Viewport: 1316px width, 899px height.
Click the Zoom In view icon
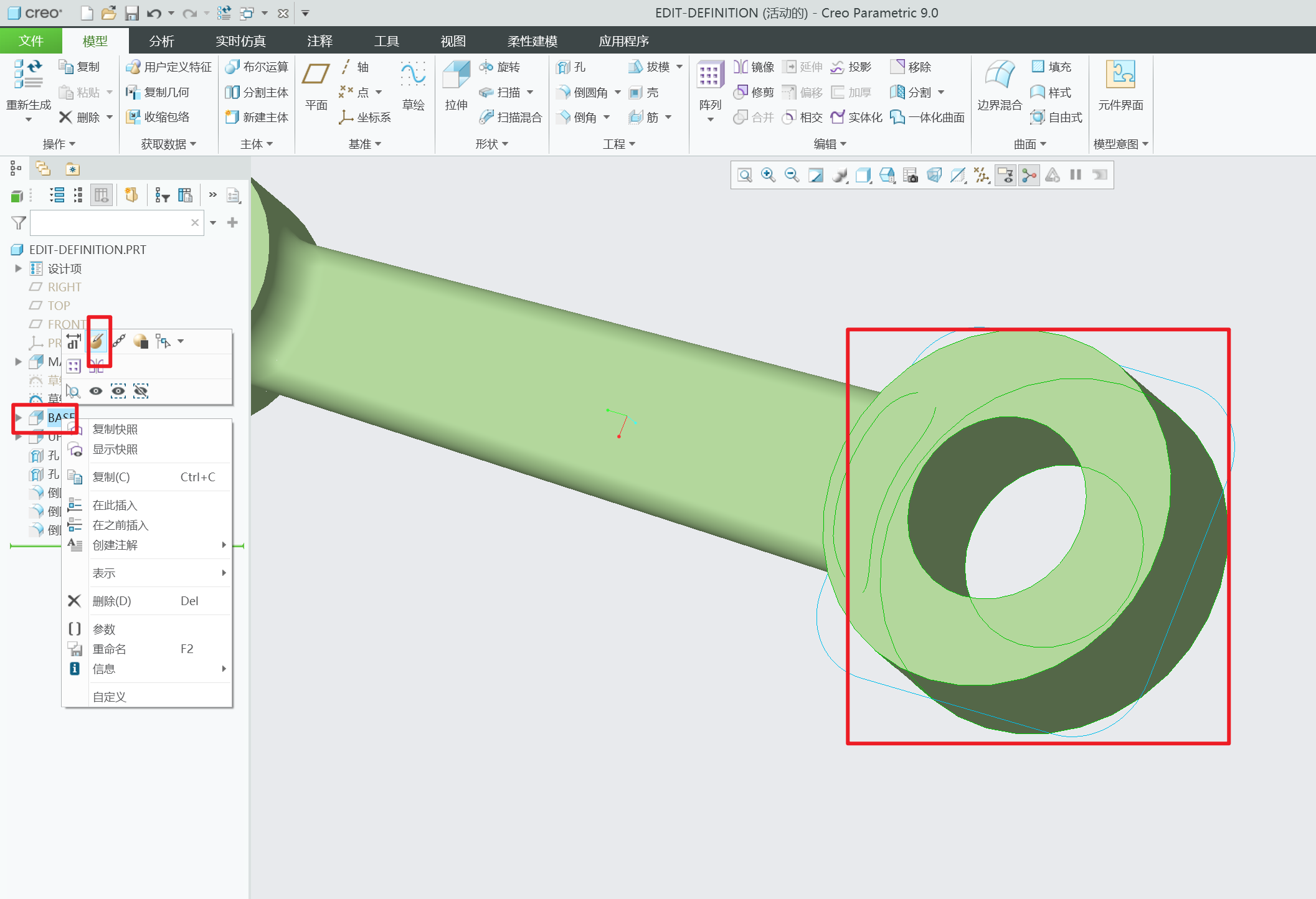point(768,176)
